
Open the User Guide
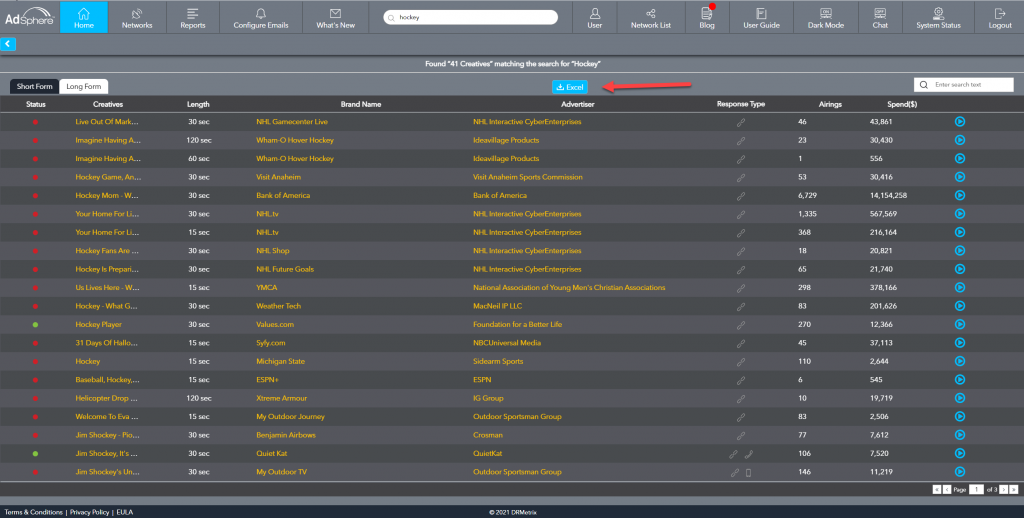tap(761, 17)
